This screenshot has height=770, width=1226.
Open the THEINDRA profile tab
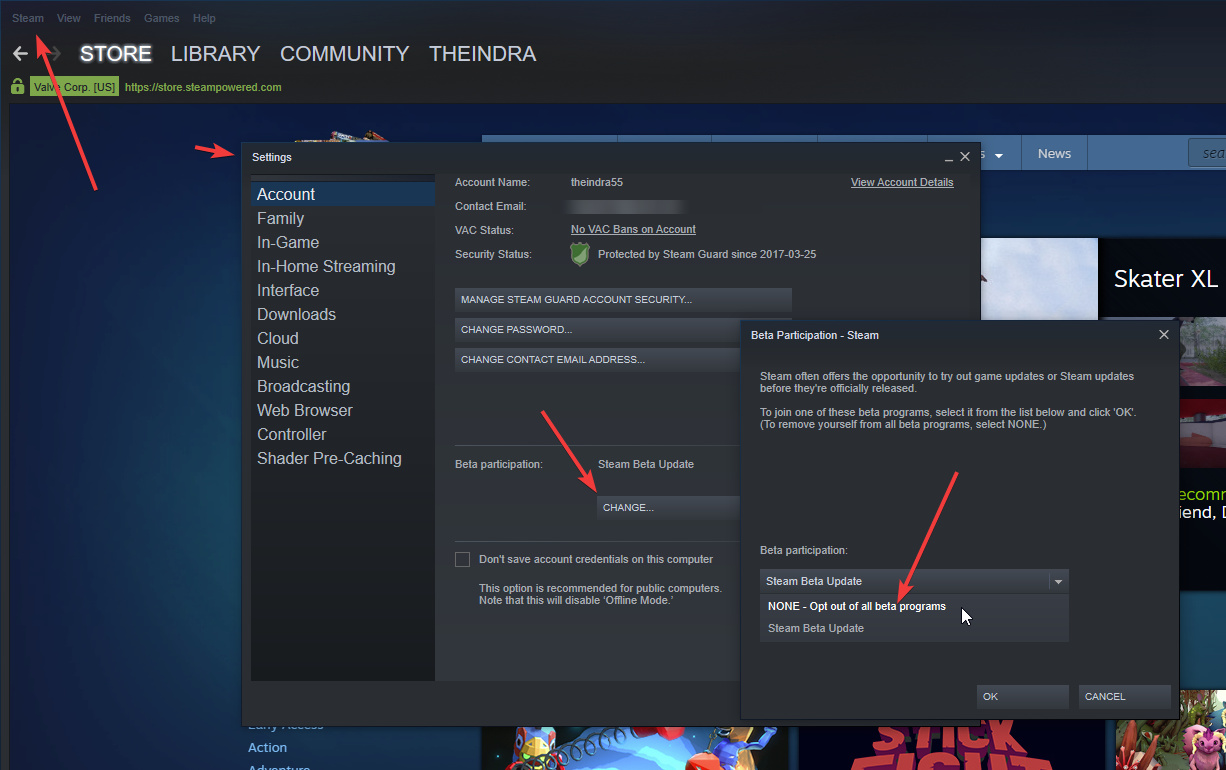coord(483,54)
